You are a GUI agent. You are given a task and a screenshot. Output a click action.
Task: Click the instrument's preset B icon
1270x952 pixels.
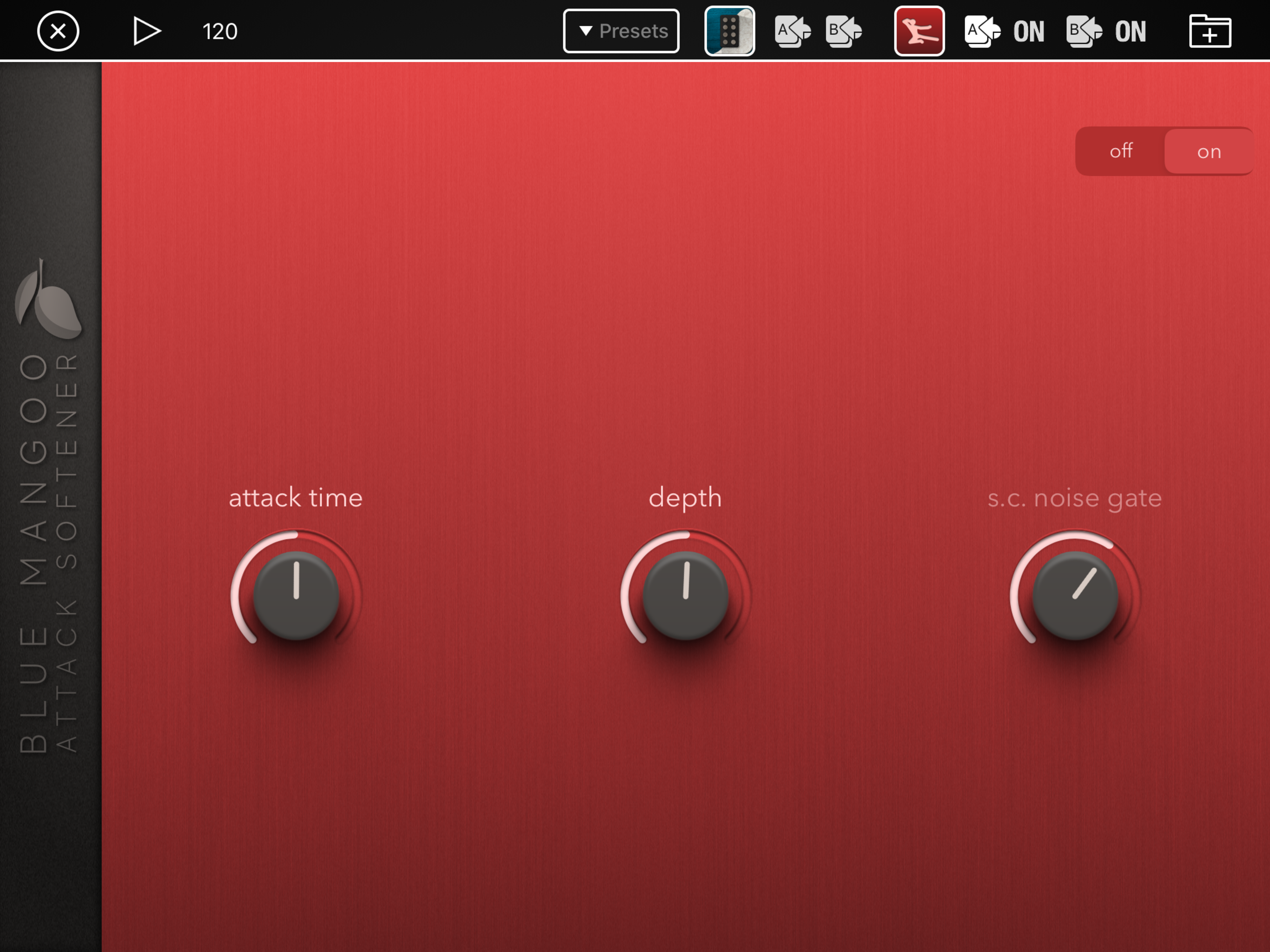[x=843, y=31]
